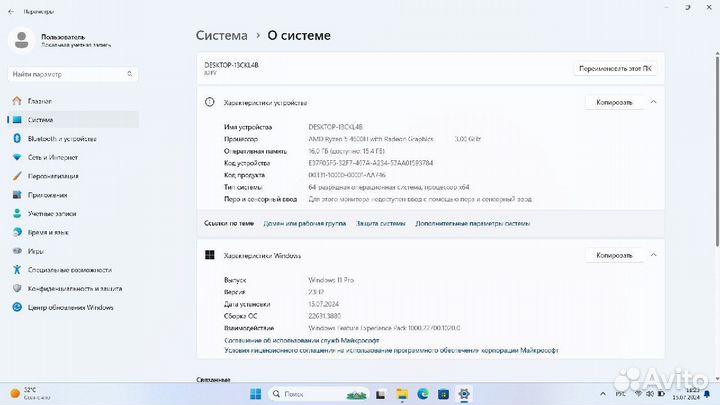This screenshot has height=405, width=720.
Task: Collapse Характеристики устройства section chevron
Action: (653, 102)
